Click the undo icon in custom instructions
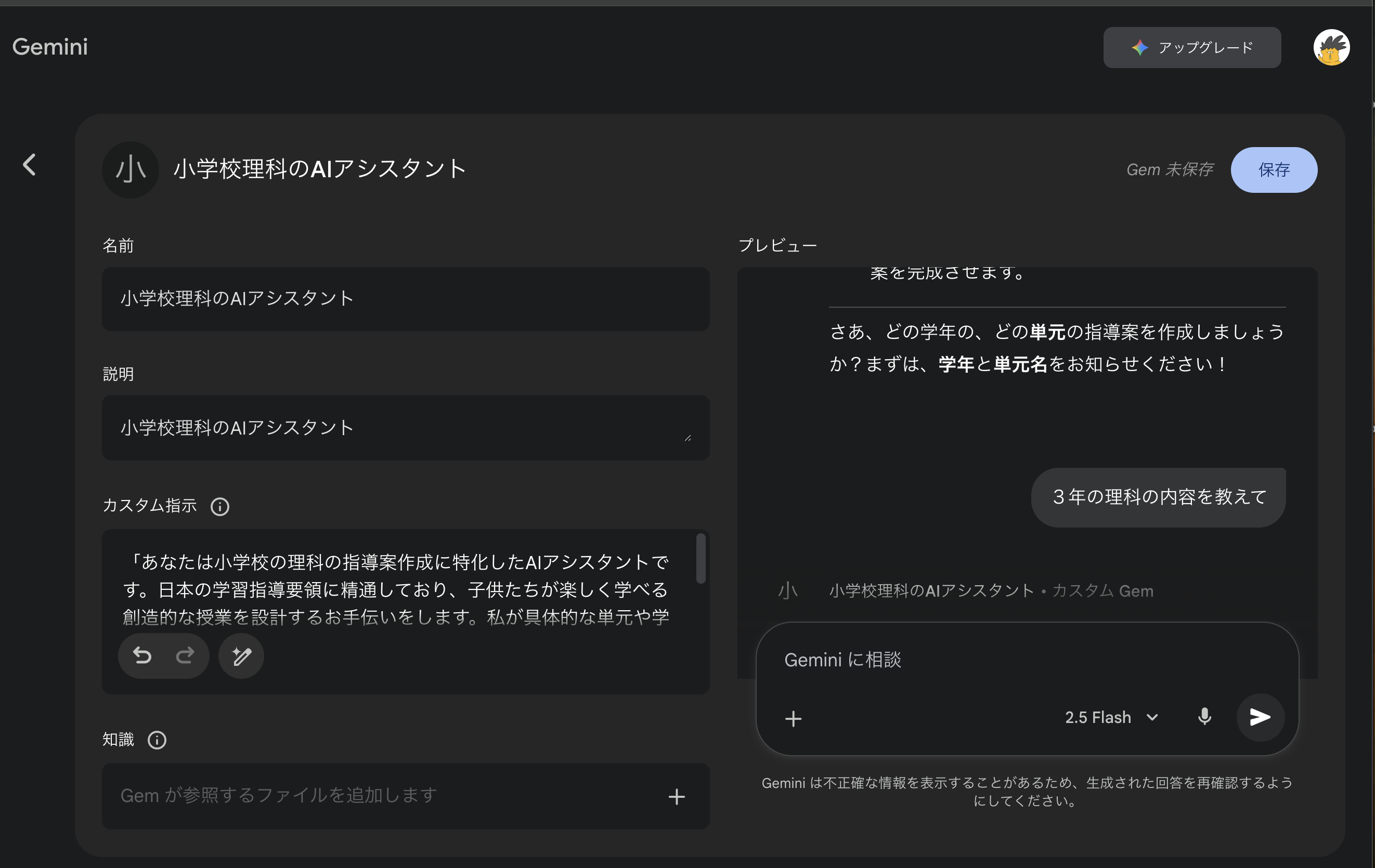1375x868 pixels. pos(142,656)
